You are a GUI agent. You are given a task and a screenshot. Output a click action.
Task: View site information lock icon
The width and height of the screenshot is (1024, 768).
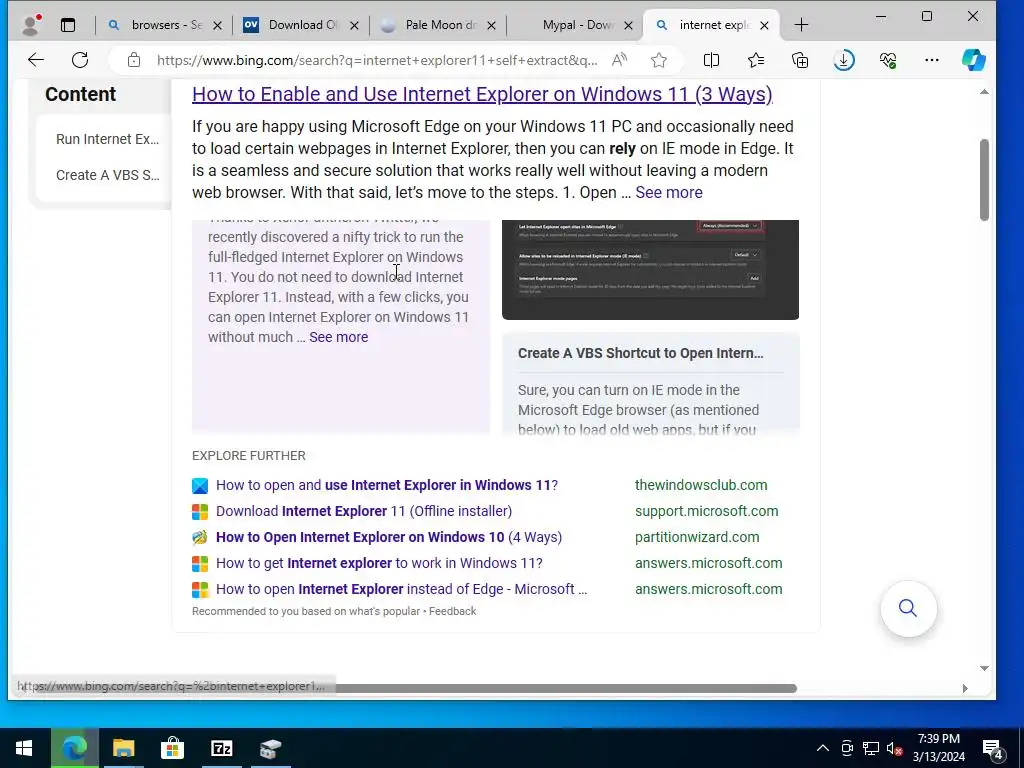coord(134,60)
